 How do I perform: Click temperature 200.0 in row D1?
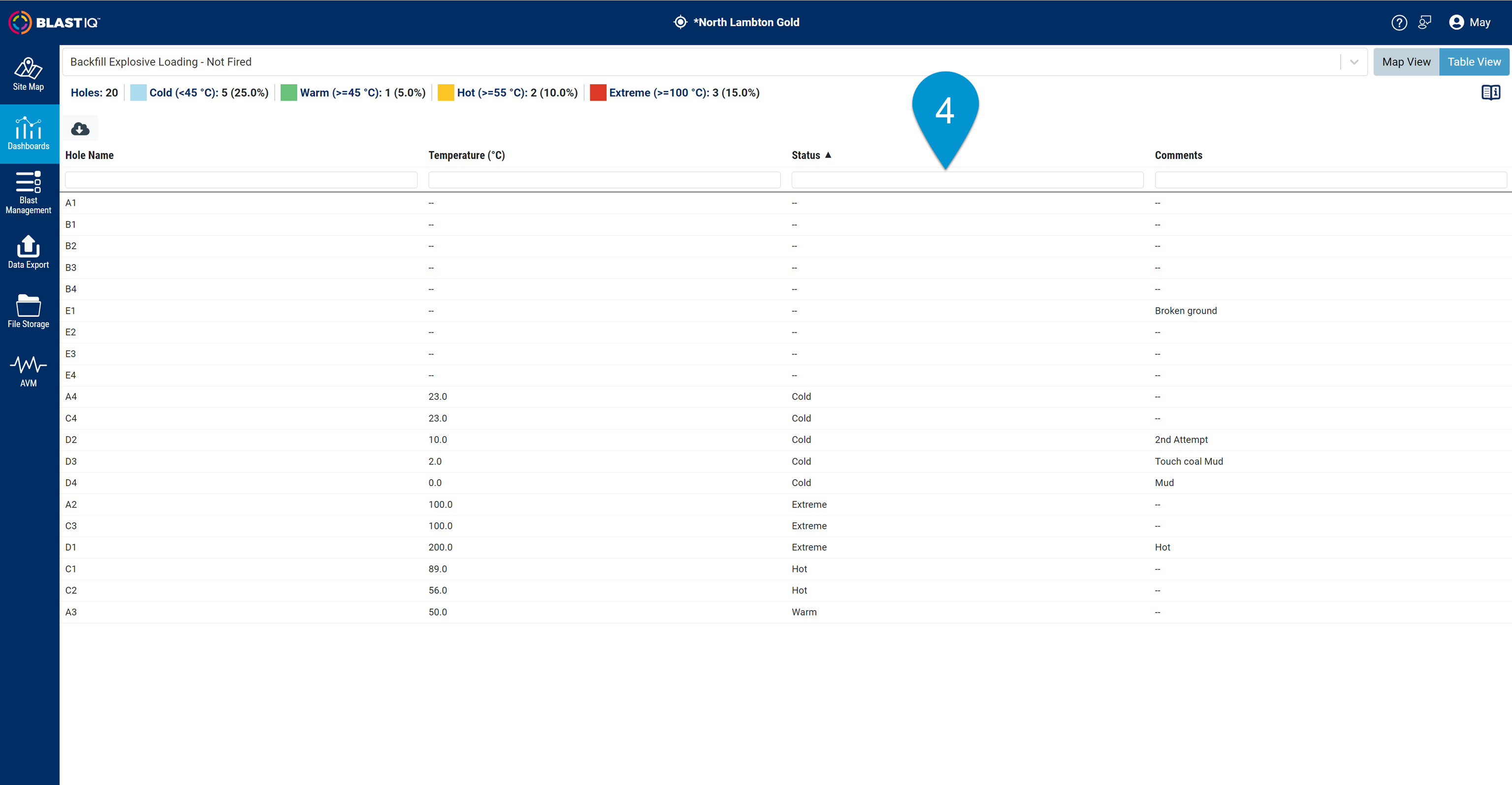440,547
